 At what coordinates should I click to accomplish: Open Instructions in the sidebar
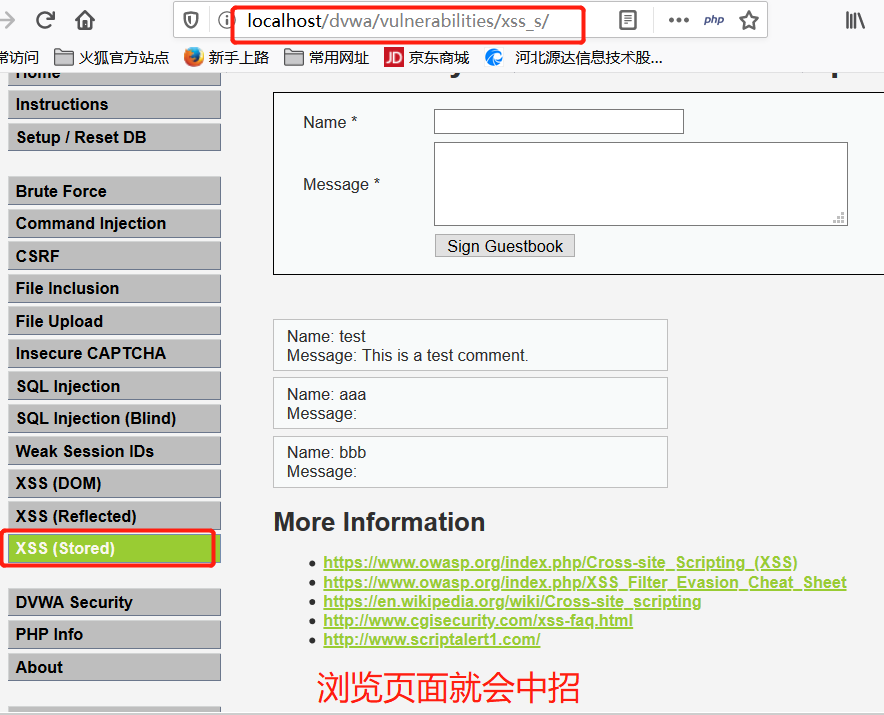click(x=114, y=105)
